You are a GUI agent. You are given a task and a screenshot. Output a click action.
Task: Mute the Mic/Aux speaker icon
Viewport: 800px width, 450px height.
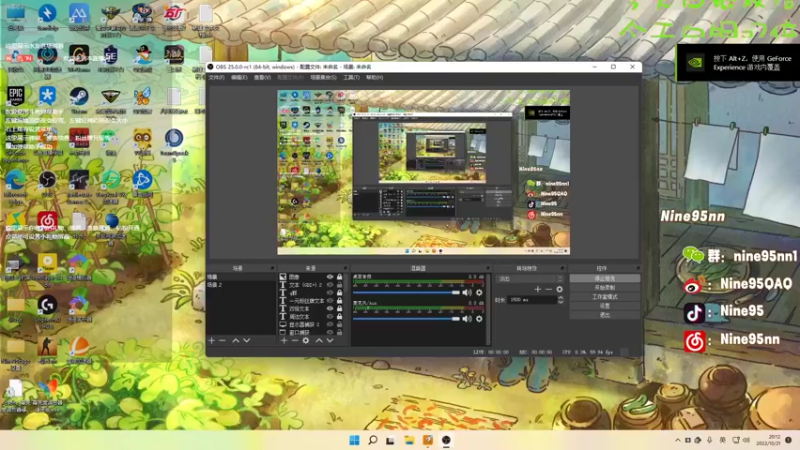(467, 319)
